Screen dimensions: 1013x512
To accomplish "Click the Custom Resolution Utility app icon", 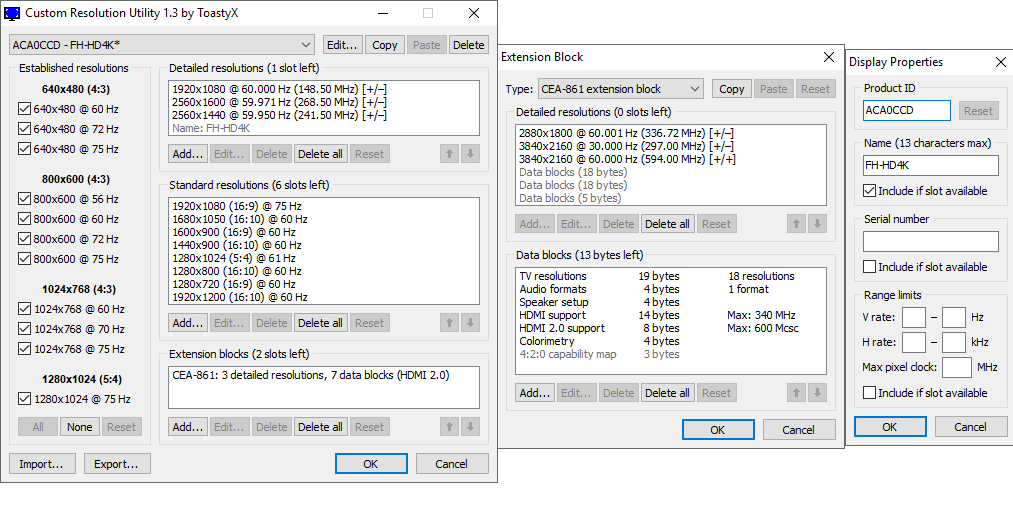I will (13, 13).
